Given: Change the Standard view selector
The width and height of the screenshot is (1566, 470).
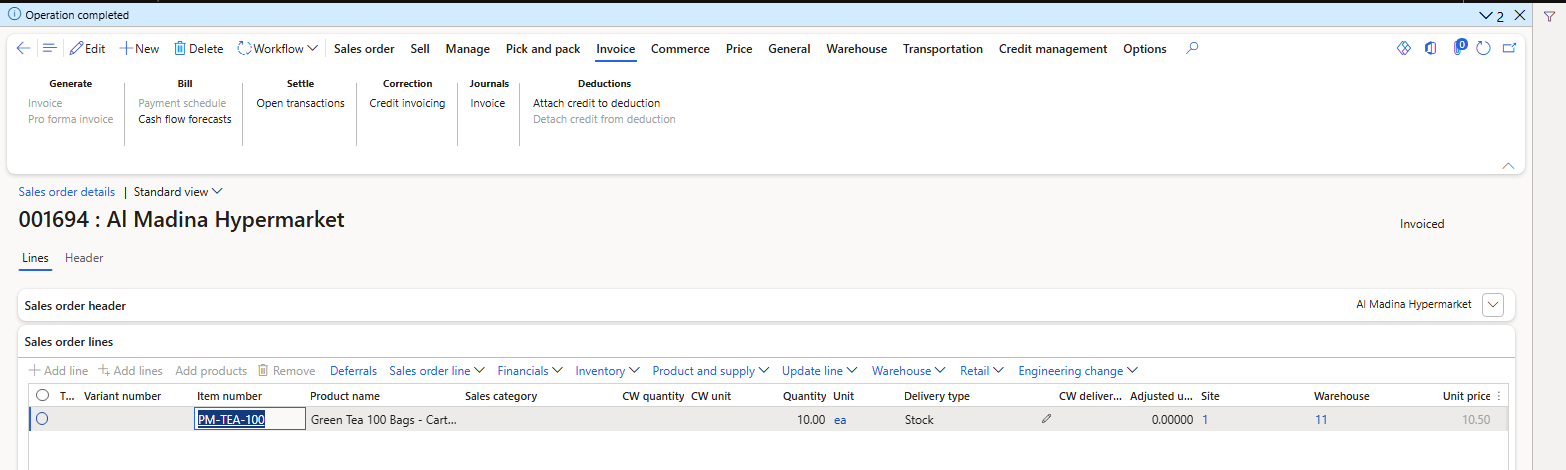Looking at the screenshot, I should pyautogui.click(x=178, y=191).
